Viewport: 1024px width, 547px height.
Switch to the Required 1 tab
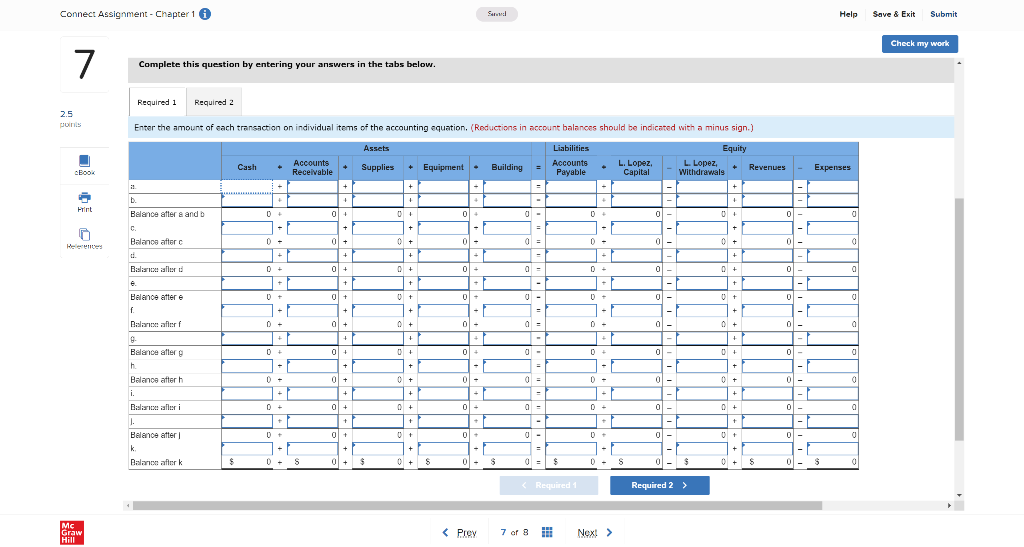point(157,102)
